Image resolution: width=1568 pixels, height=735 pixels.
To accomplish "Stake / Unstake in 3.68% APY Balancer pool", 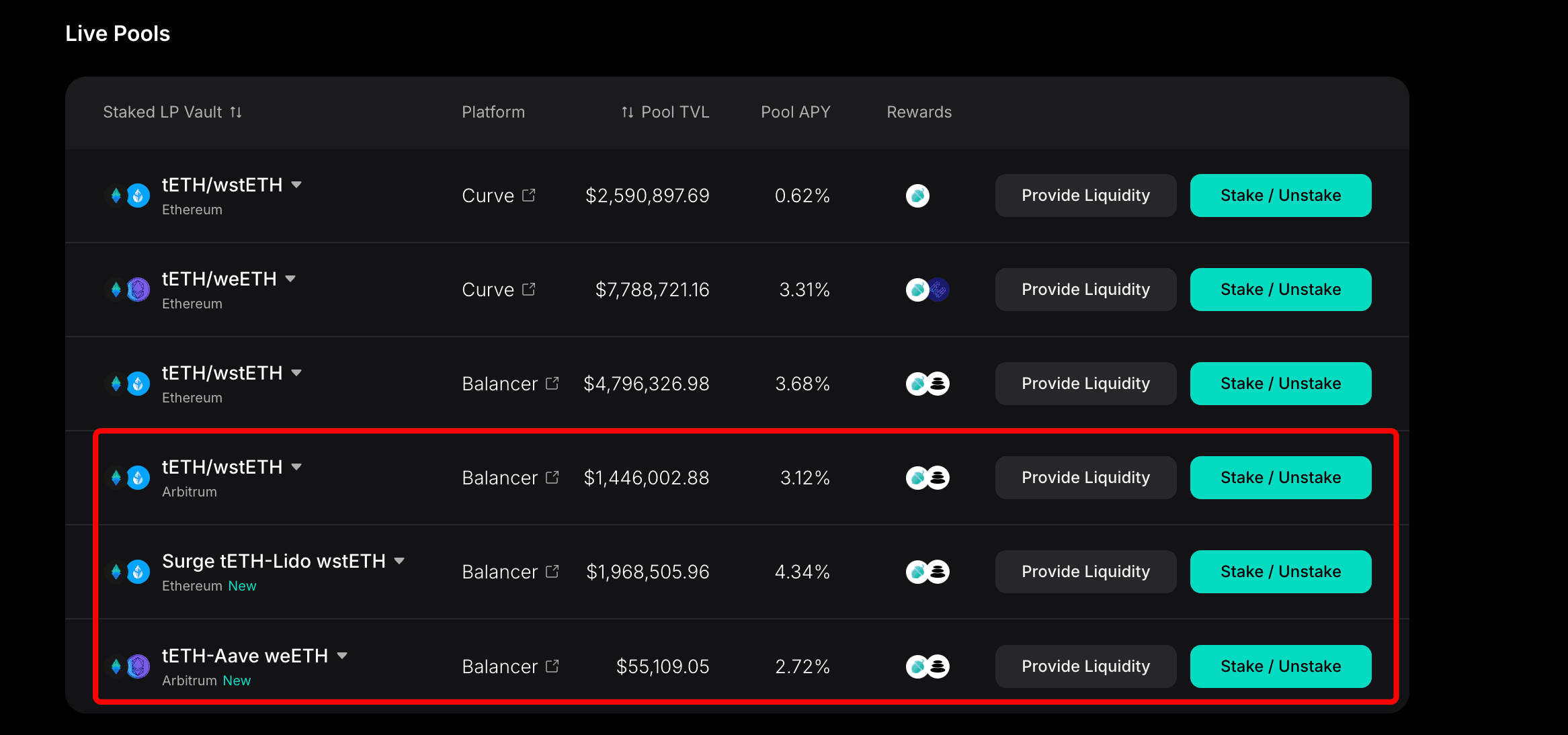I will [x=1280, y=384].
